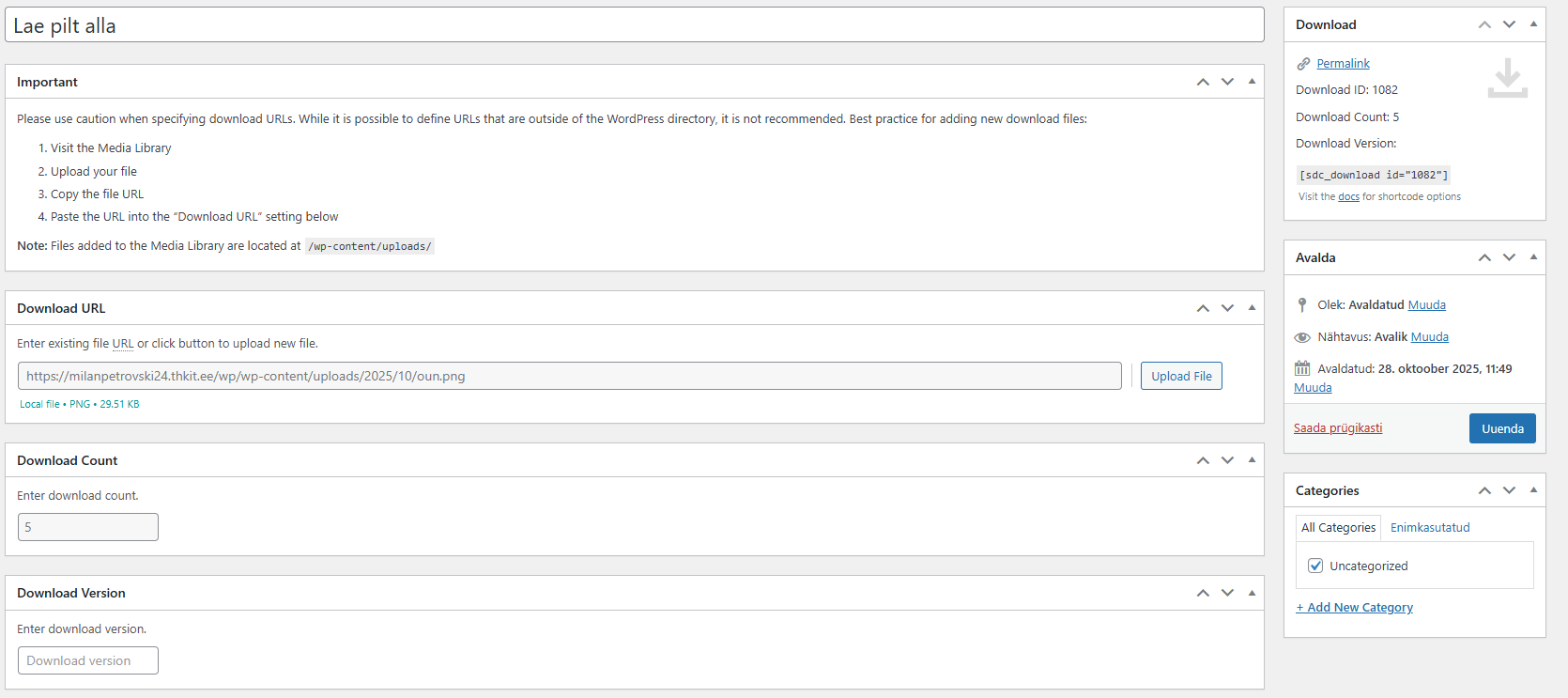Collapse the Download URL panel
The height and width of the screenshot is (698, 1568).
pos(1252,308)
